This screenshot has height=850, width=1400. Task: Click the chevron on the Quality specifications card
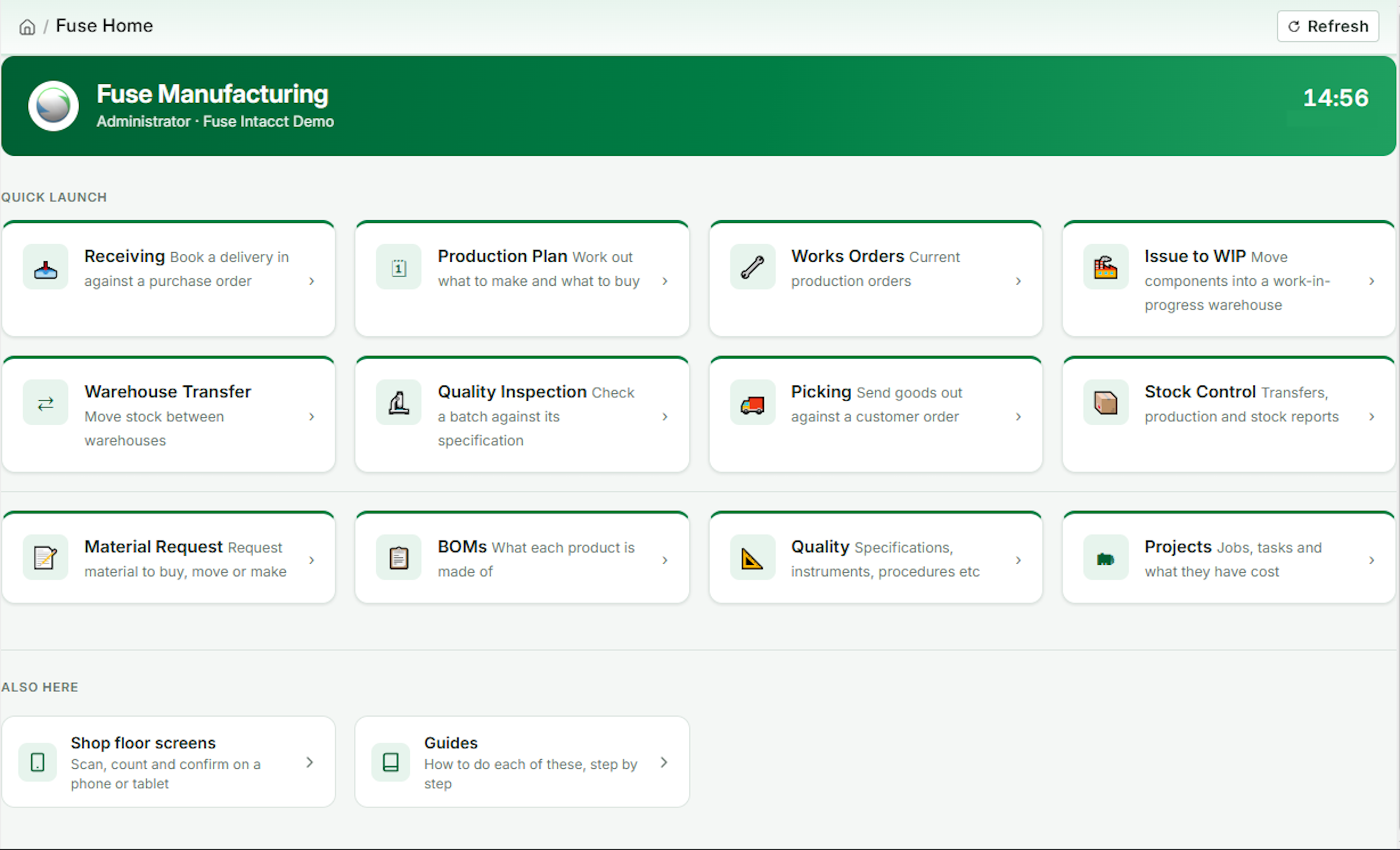pyautogui.click(x=1018, y=560)
